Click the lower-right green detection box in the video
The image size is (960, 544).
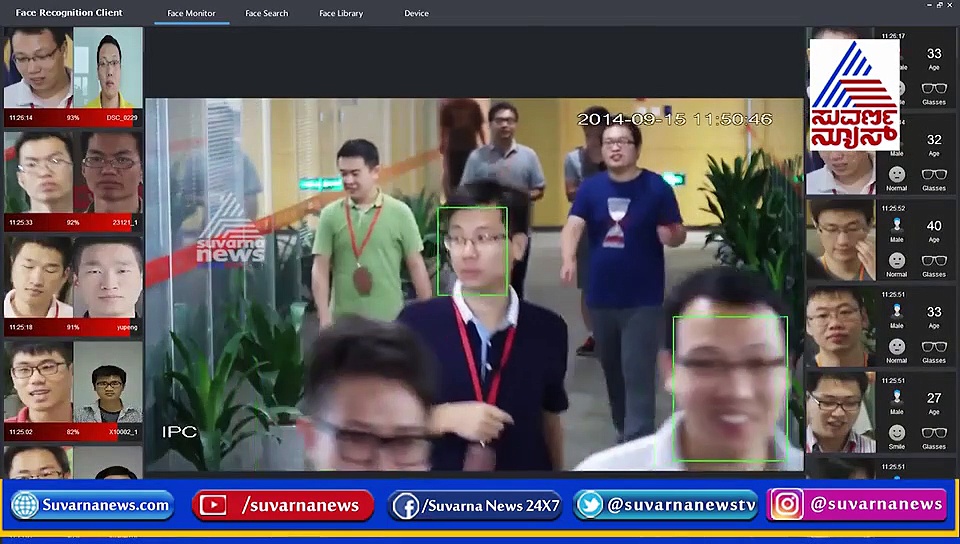[x=730, y=389]
